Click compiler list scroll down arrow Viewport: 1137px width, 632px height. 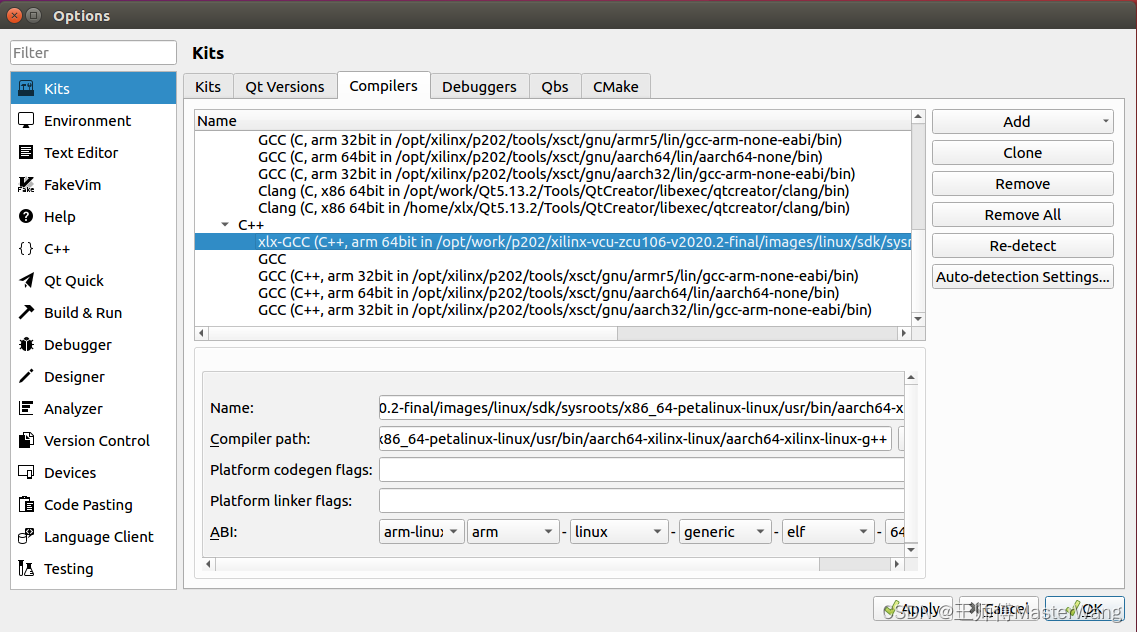click(918, 319)
